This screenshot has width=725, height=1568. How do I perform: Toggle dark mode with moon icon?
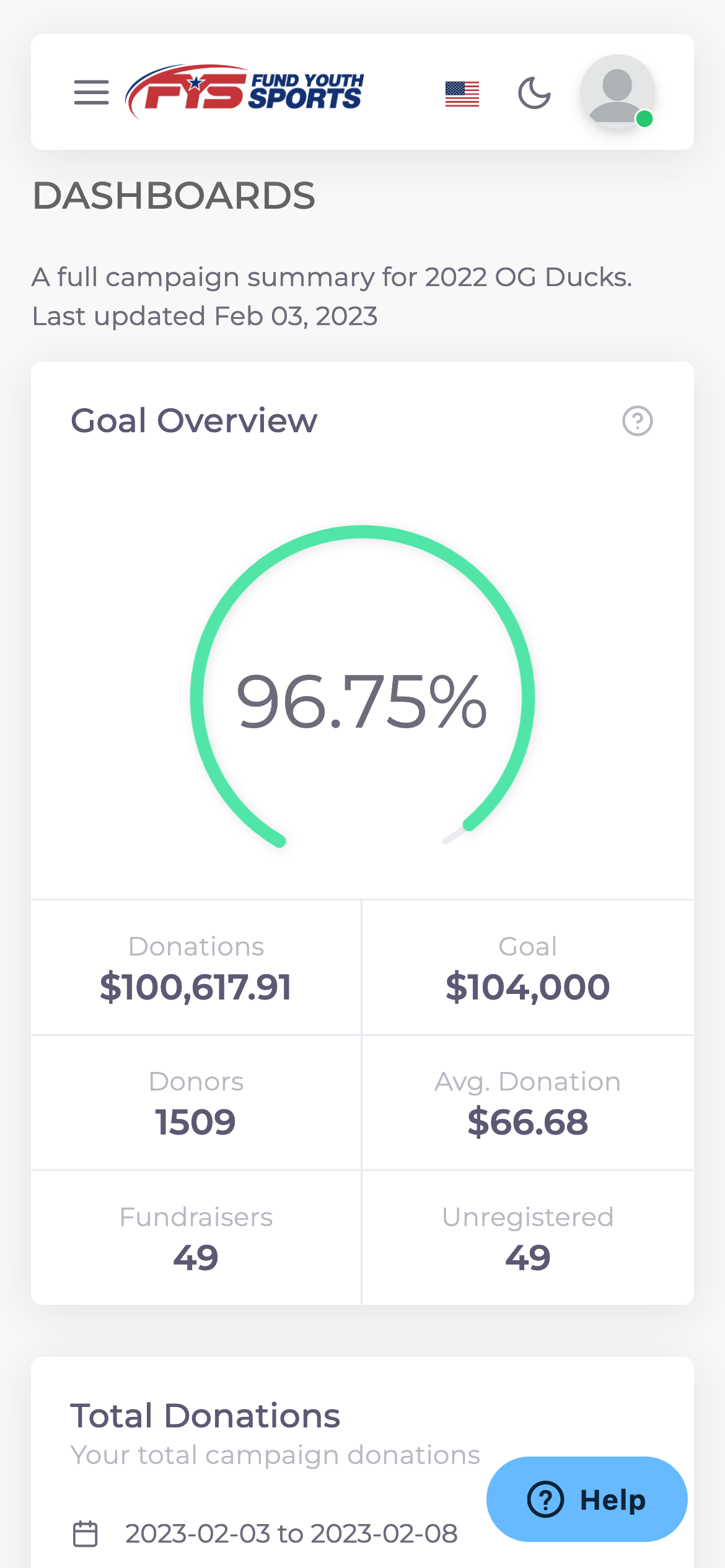pyautogui.click(x=534, y=93)
